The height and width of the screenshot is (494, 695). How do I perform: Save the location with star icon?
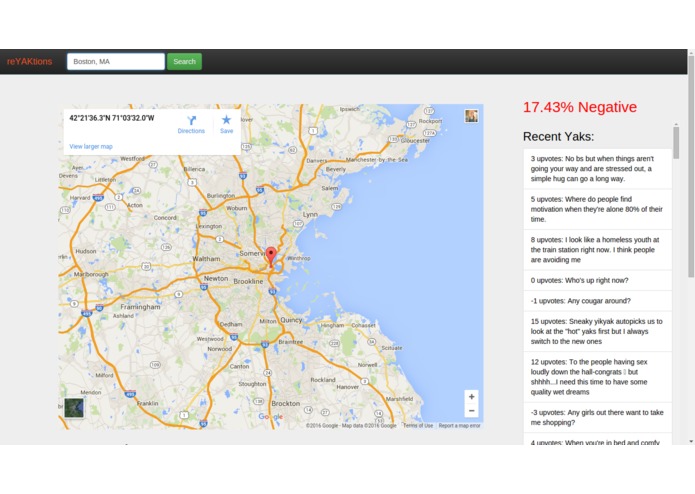coord(226,124)
